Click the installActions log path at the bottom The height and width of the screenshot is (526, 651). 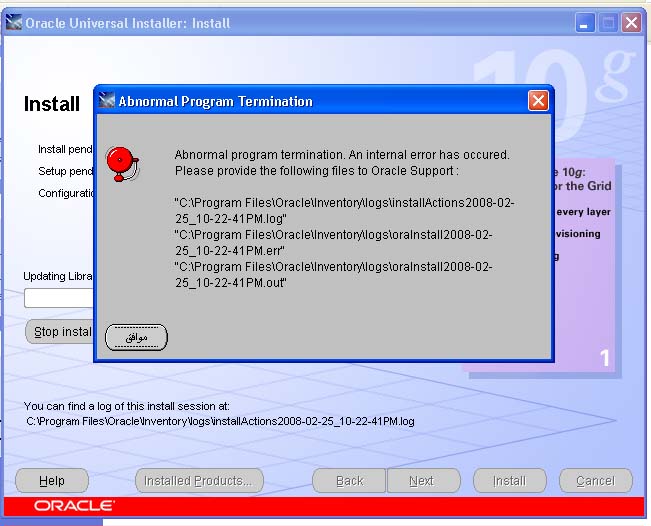[220, 421]
